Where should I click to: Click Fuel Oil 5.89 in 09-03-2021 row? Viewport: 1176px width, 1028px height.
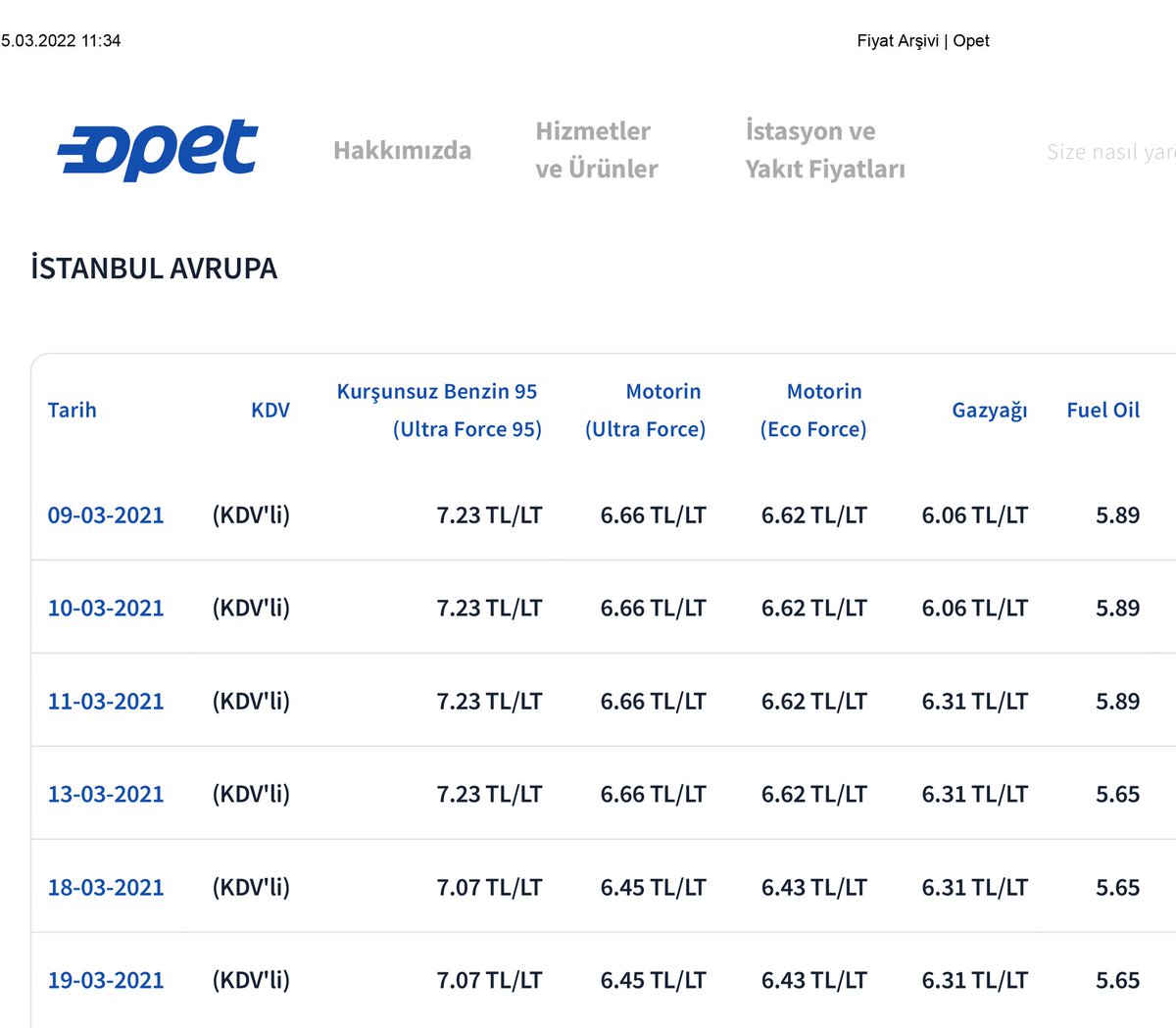click(x=1118, y=514)
